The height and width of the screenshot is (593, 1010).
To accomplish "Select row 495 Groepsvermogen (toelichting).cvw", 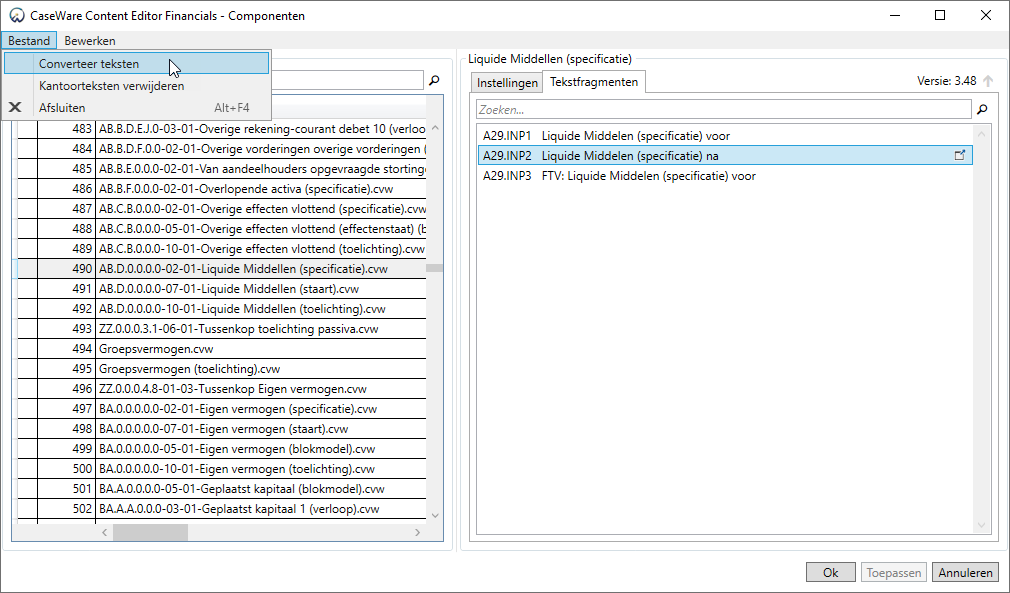I will point(222,368).
